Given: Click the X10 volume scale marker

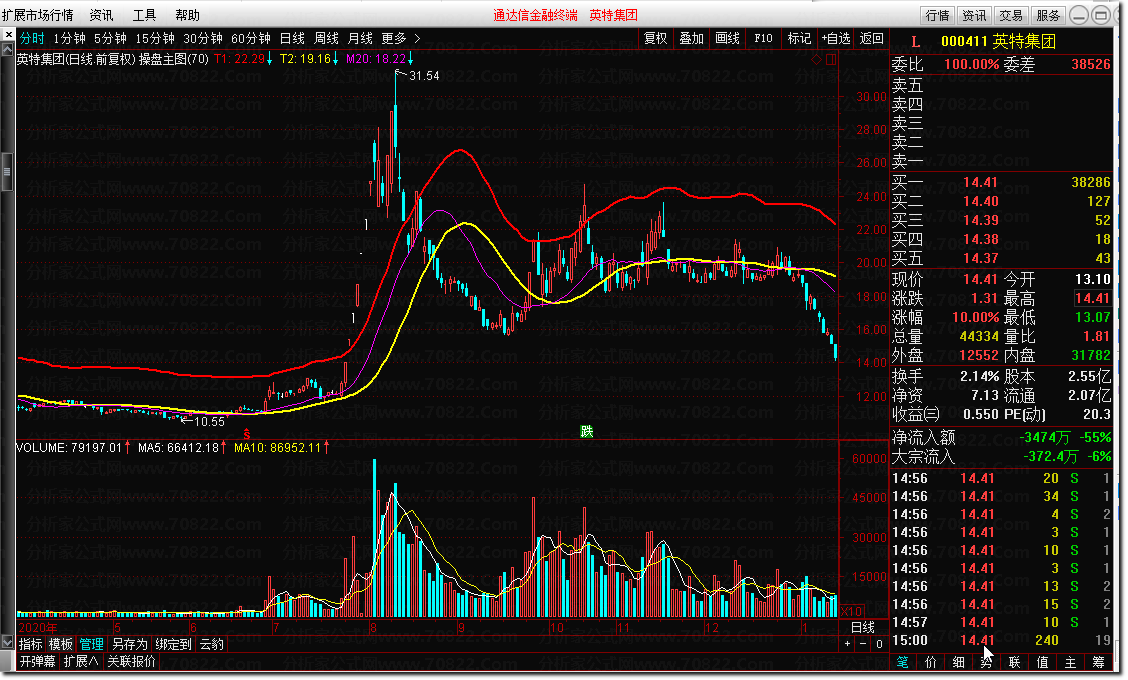Looking at the screenshot, I should [x=852, y=611].
